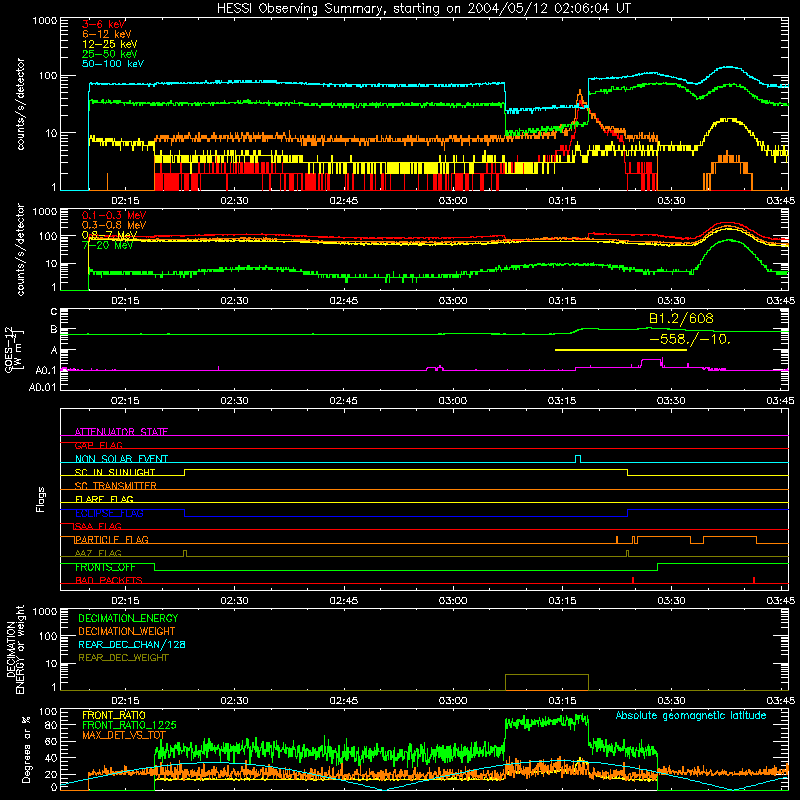
Task: Click the 0.1-0.3 MeV legend entry
Action: click(114, 215)
